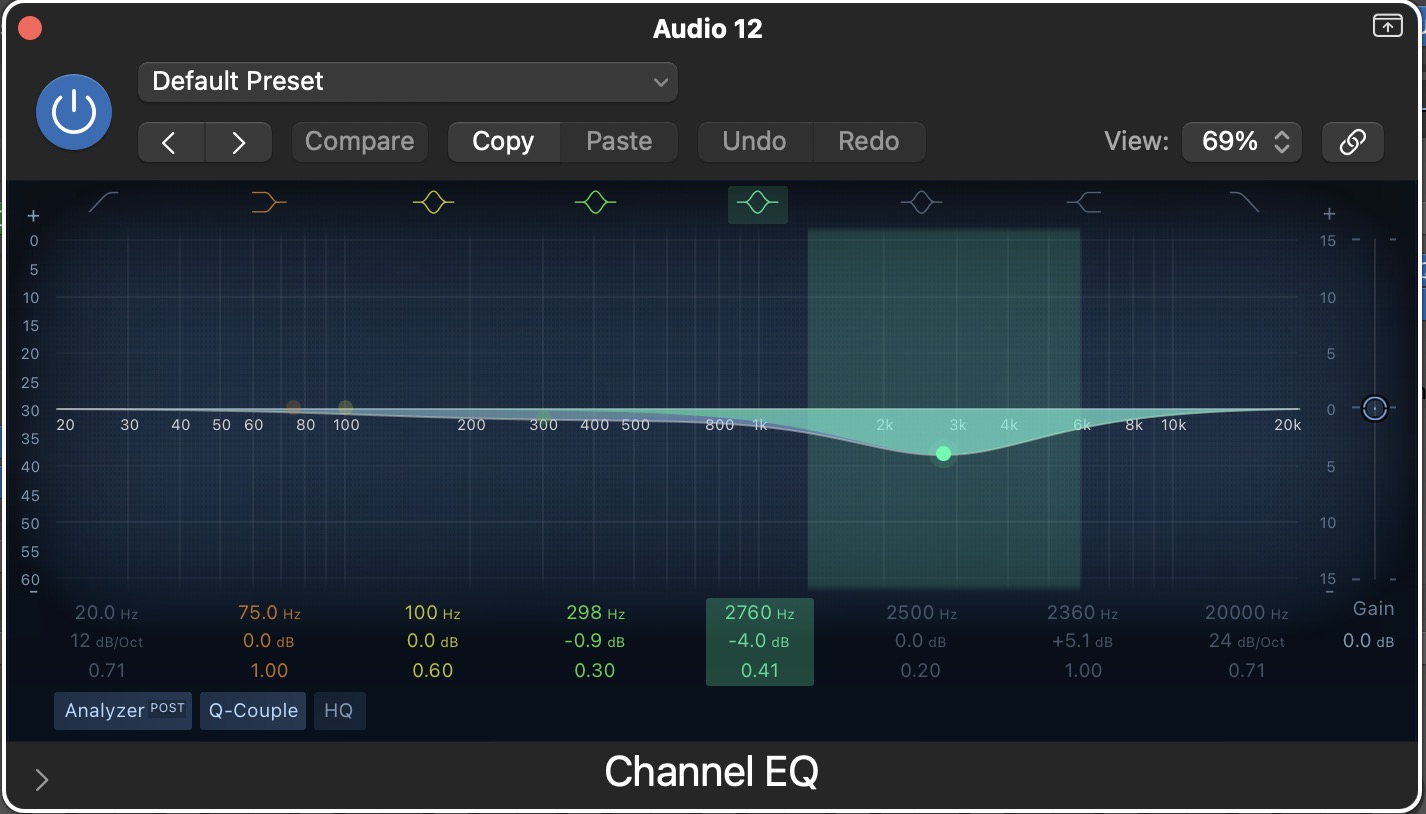The width and height of the screenshot is (1426, 814).
Task: Enable the grey 2500 Hz parametric band icon
Action: point(921,203)
